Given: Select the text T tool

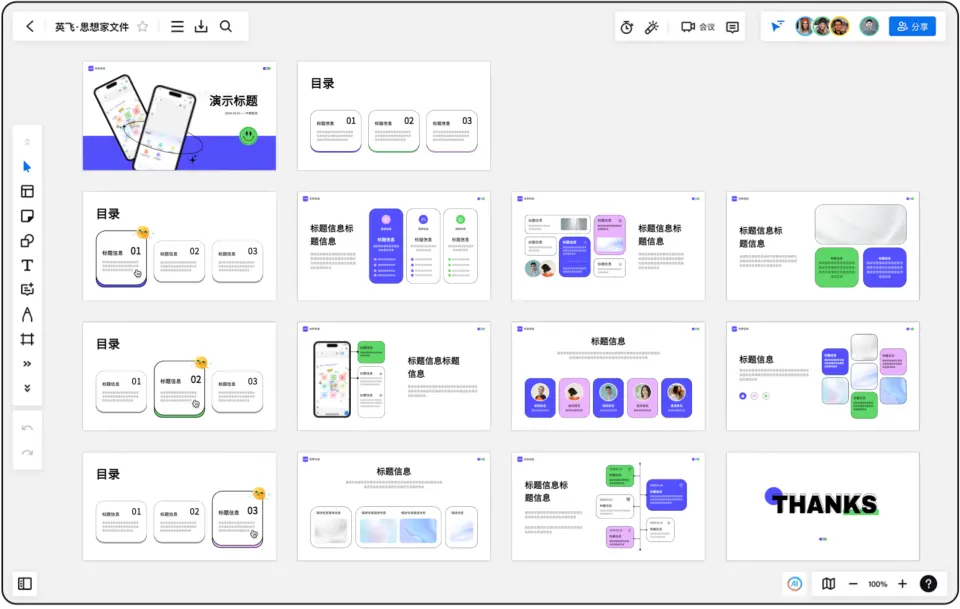Looking at the screenshot, I should coord(27,265).
